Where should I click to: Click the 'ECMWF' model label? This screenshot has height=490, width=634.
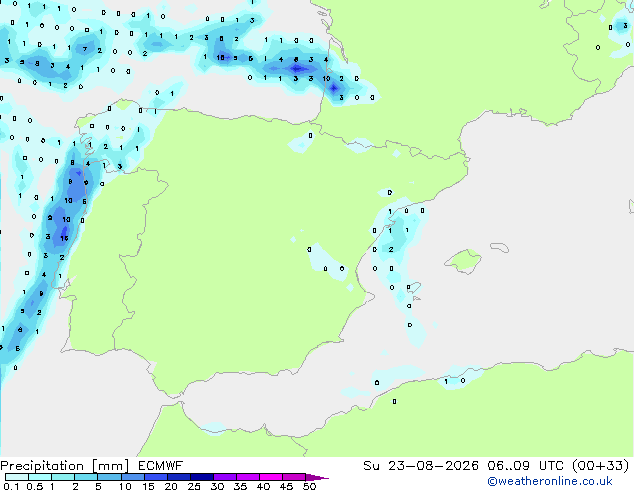[161, 465]
